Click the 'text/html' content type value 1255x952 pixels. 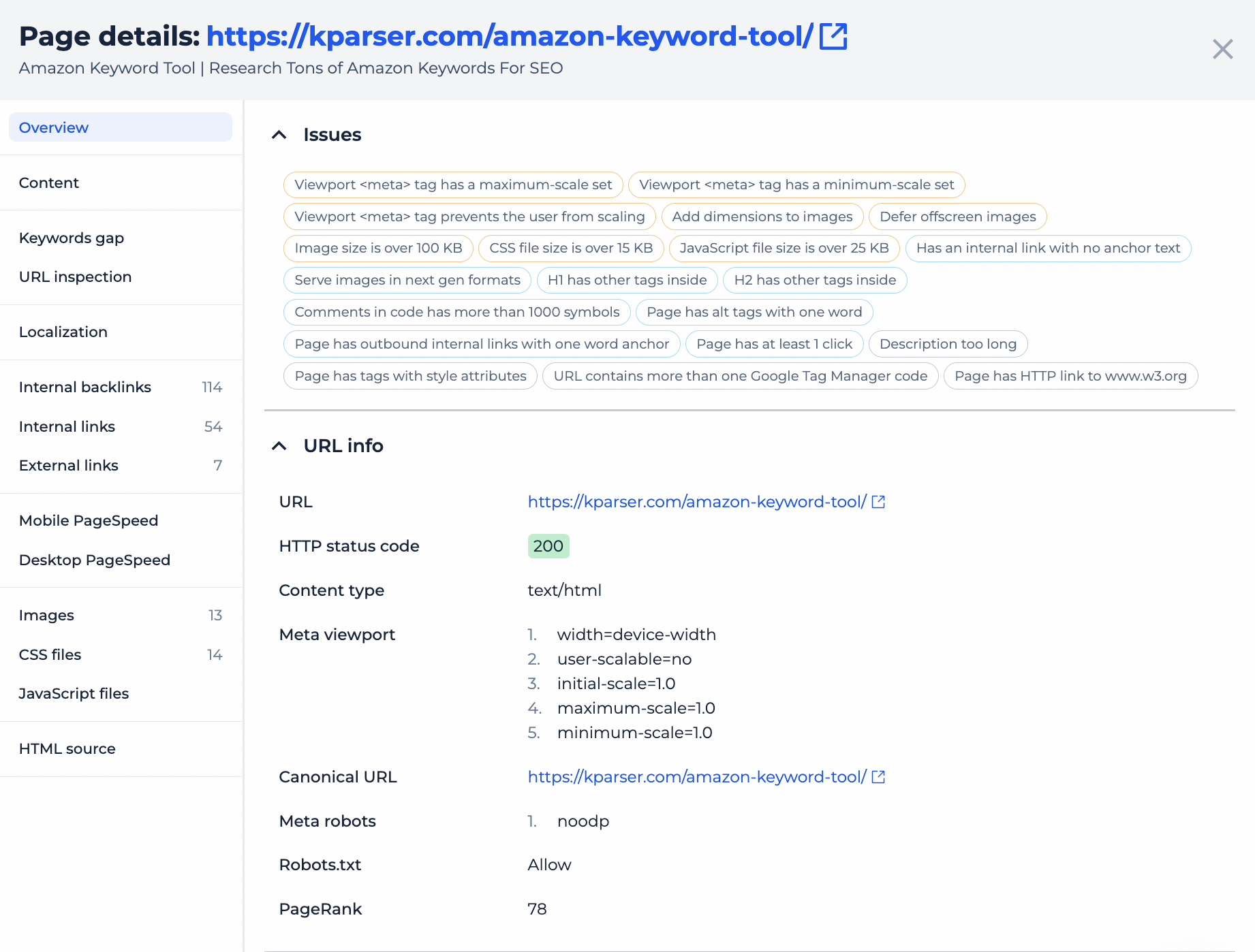(565, 590)
